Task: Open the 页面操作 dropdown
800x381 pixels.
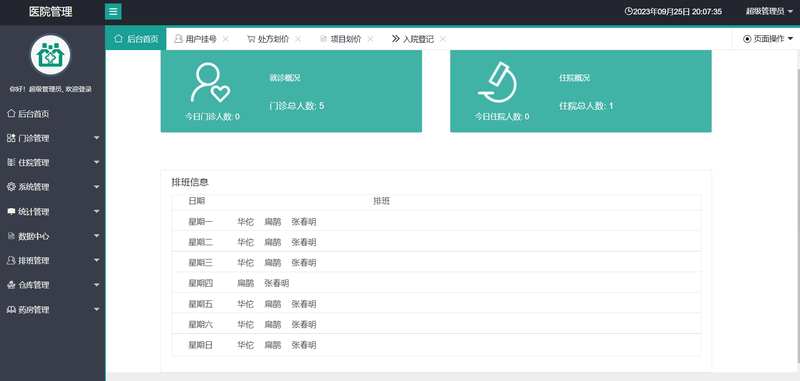Action: click(x=768, y=39)
